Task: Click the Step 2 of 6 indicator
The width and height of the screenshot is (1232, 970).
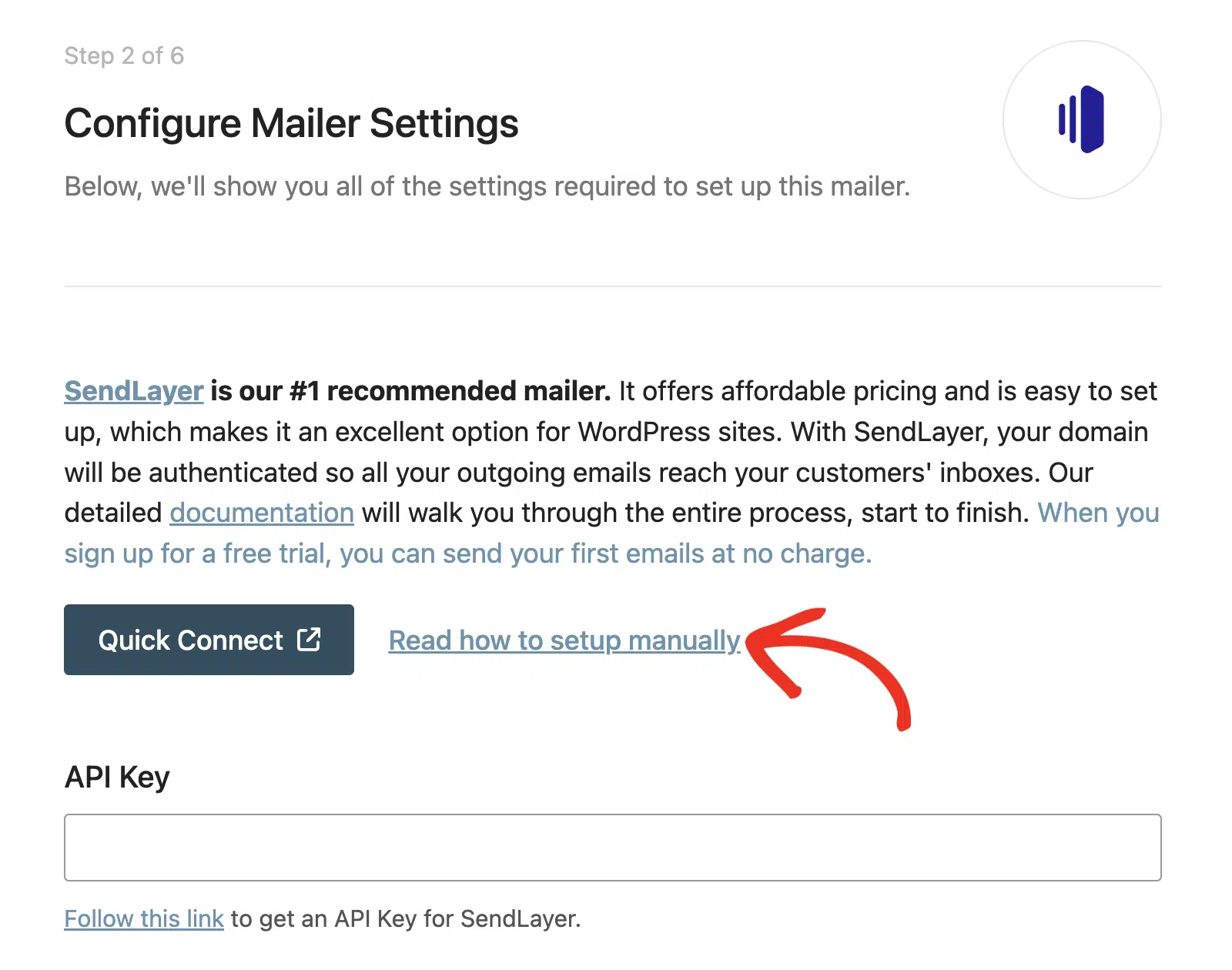Action: coord(124,55)
